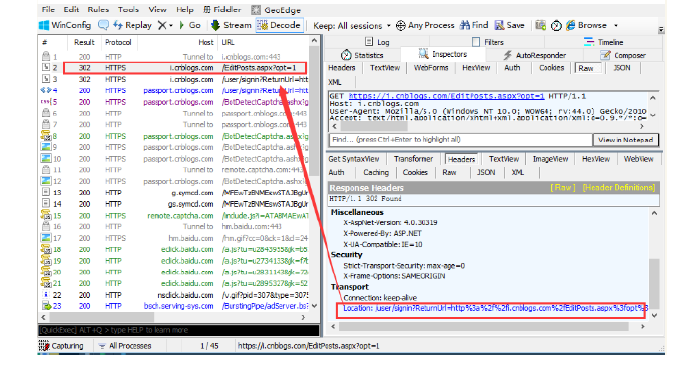Select the Transformer tab
This screenshot has height=367, width=697.
click(x=413, y=159)
